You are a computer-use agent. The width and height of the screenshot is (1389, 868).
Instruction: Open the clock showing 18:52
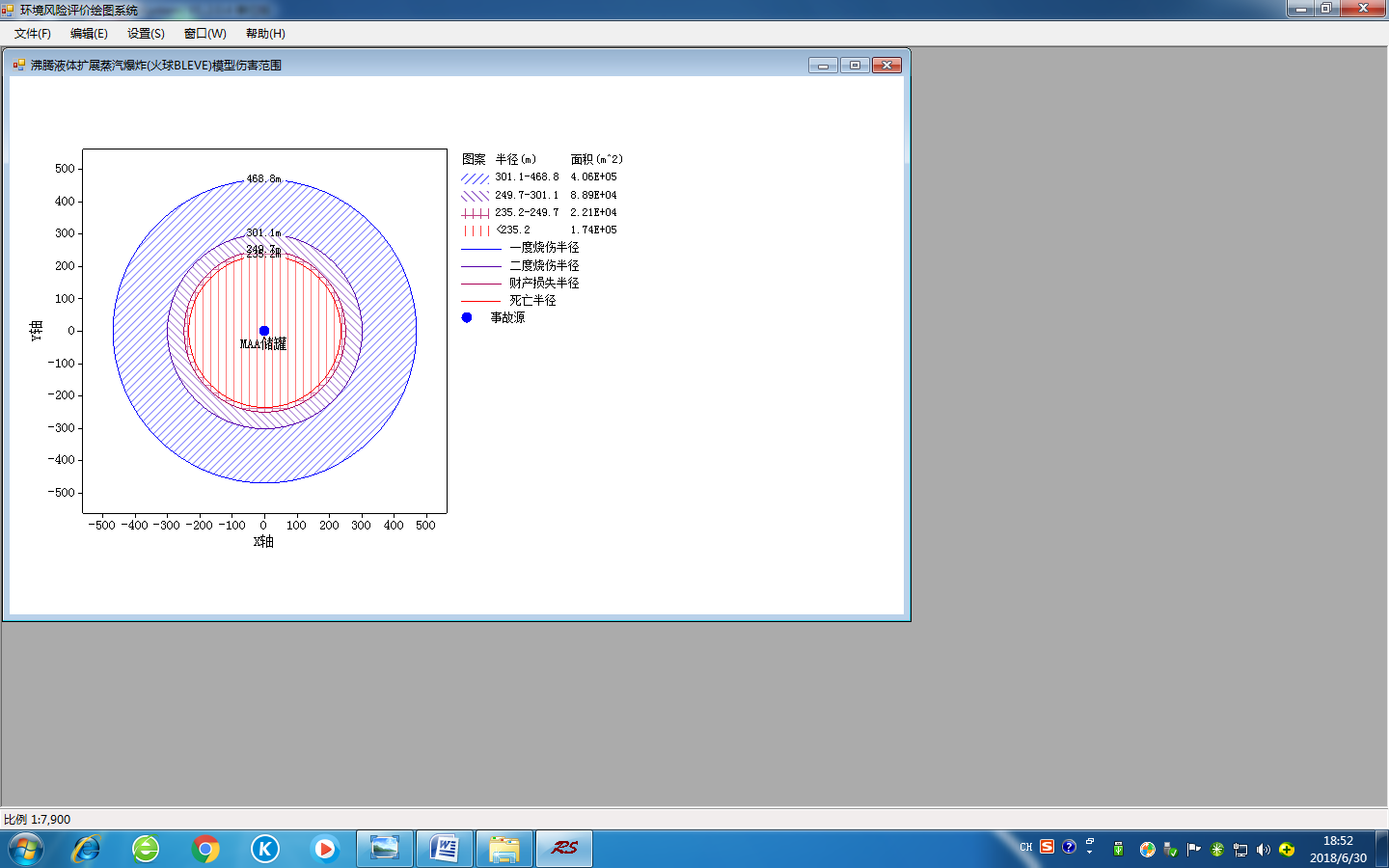click(x=1338, y=849)
